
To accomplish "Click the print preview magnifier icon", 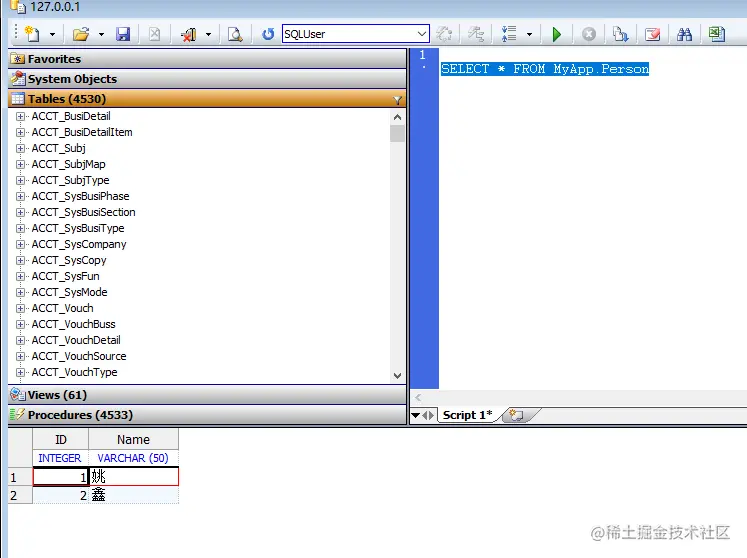I will pos(235,34).
